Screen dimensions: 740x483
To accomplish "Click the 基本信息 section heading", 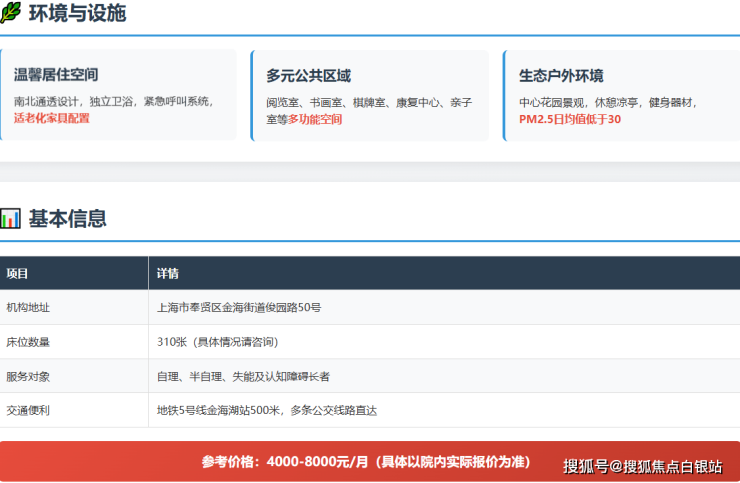I will 67,219.
